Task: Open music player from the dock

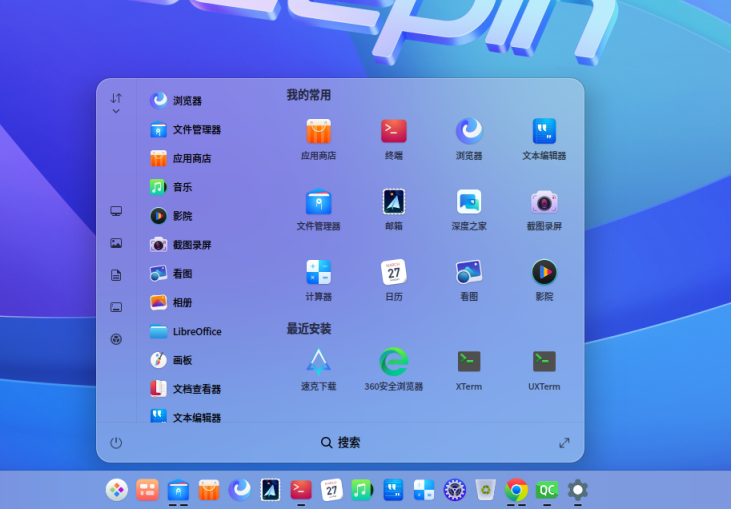Action: (362, 490)
